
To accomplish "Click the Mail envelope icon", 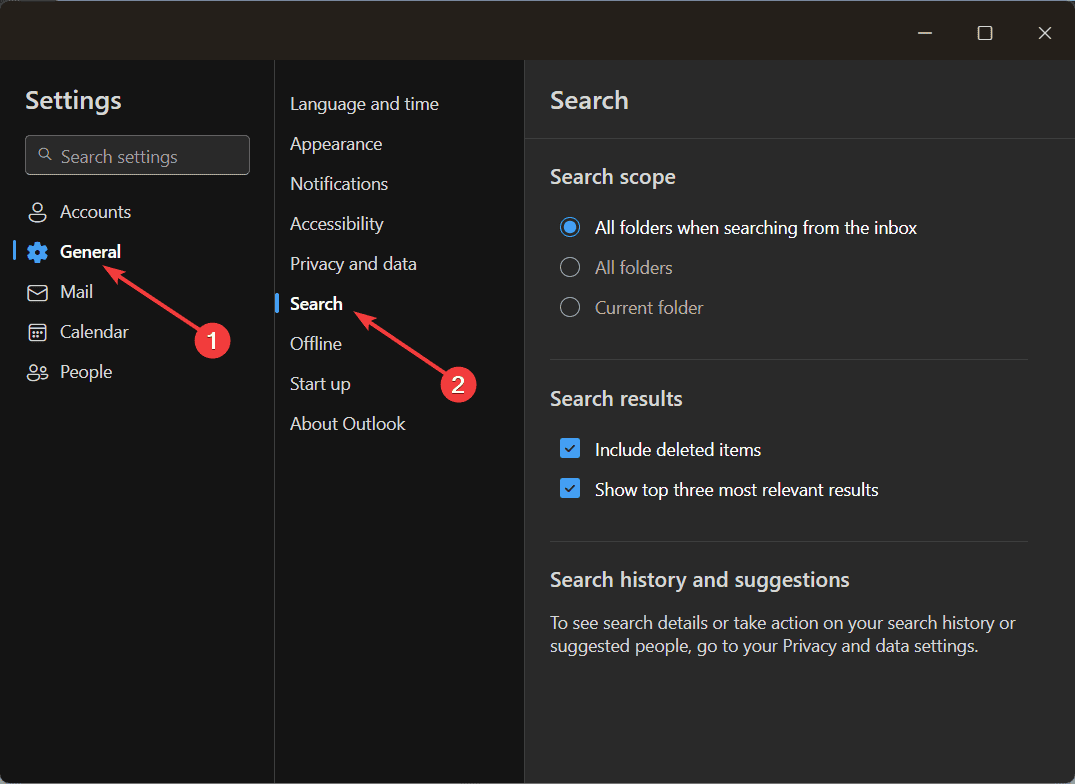I will [38, 292].
